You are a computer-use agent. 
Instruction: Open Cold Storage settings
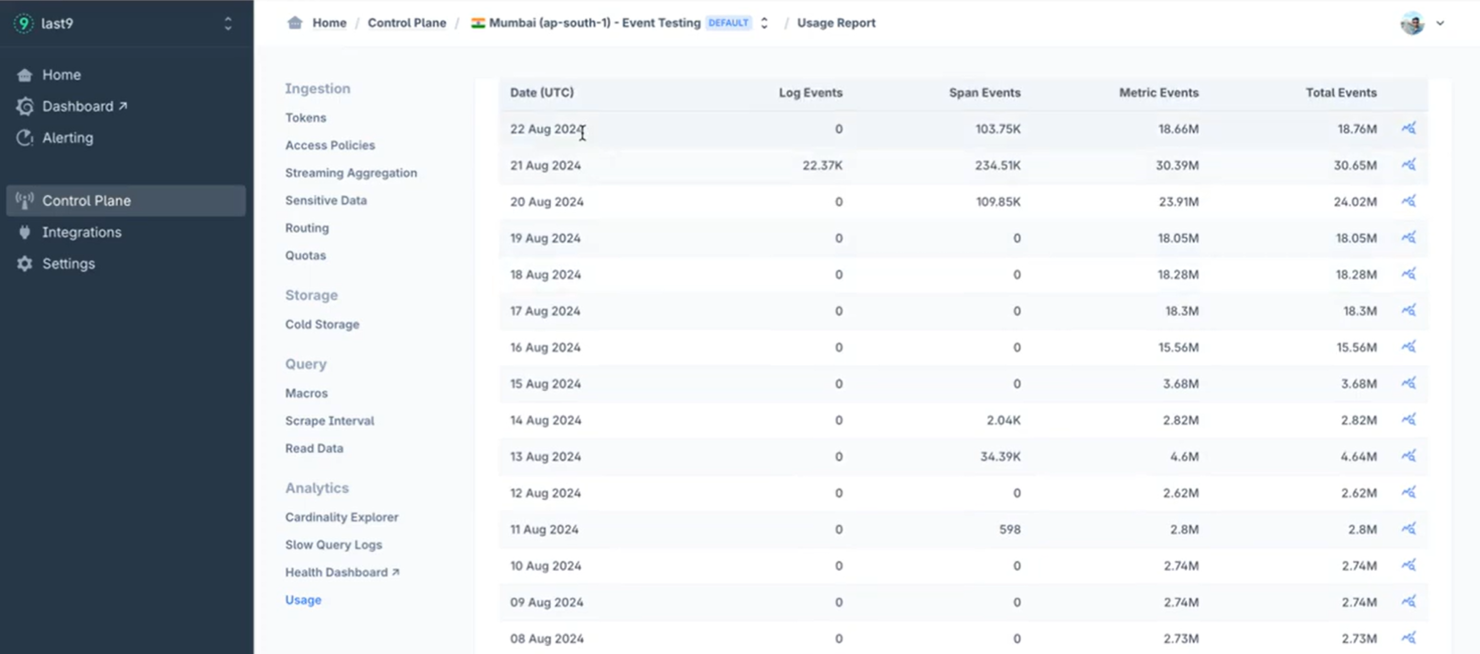(322, 324)
